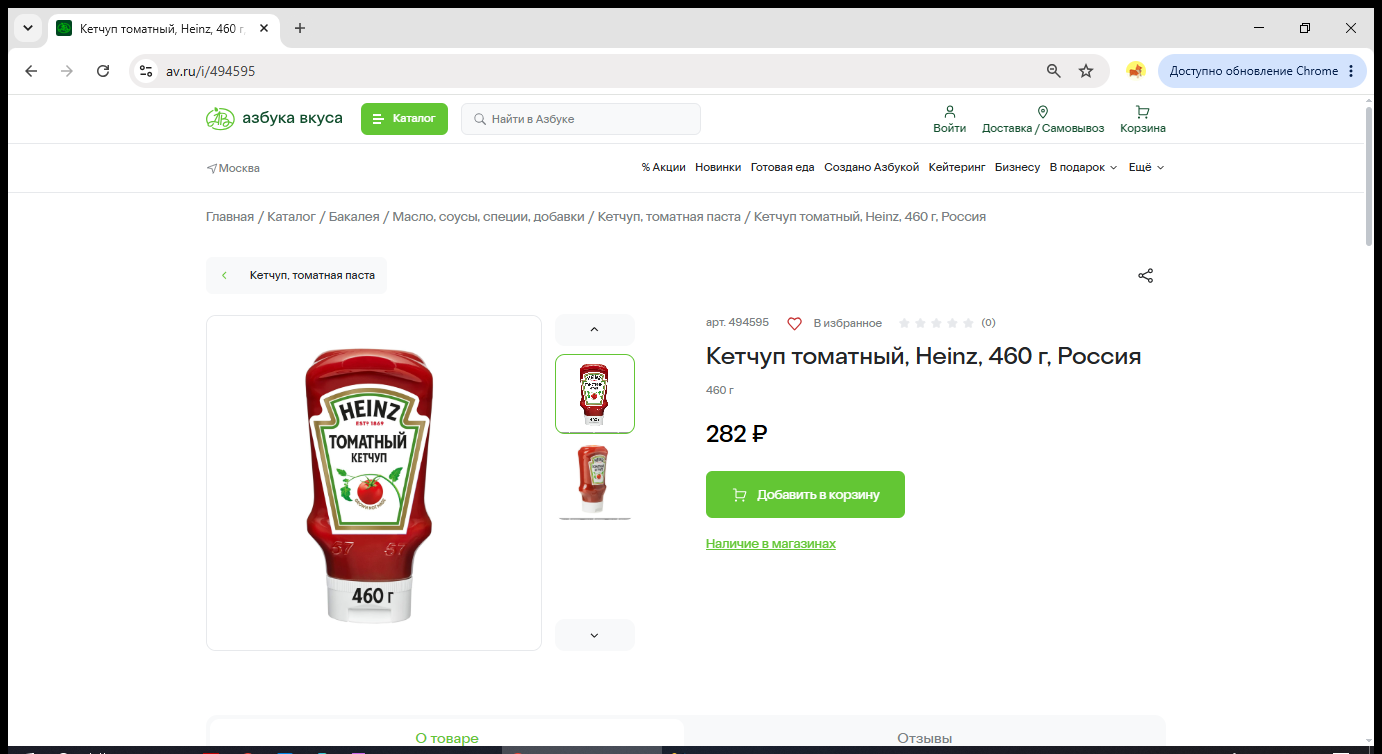
Task: Open the browser extension icon
Action: (1135, 71)
